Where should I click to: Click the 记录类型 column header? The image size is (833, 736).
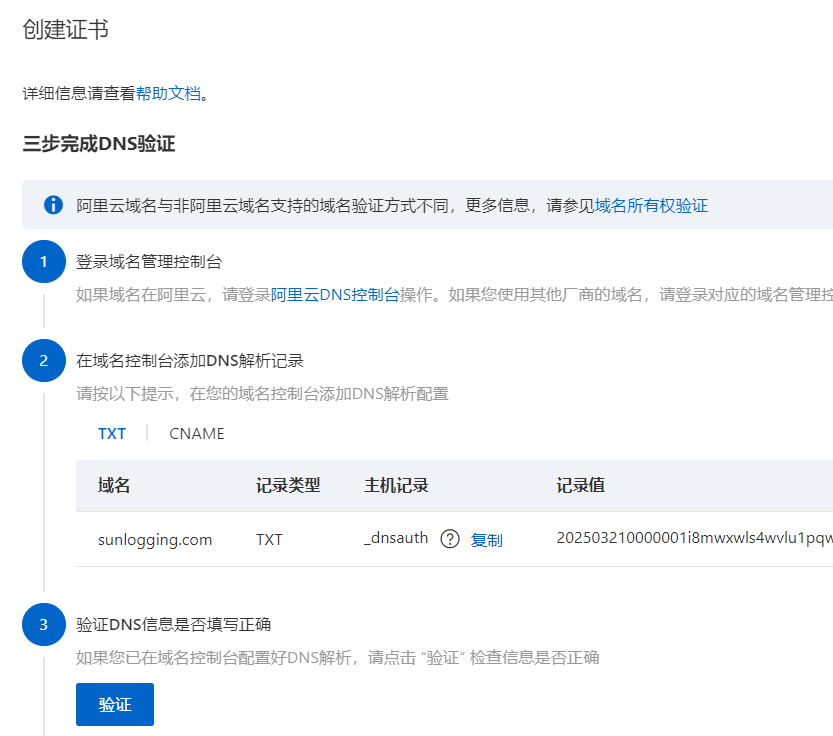coord(288,485)
